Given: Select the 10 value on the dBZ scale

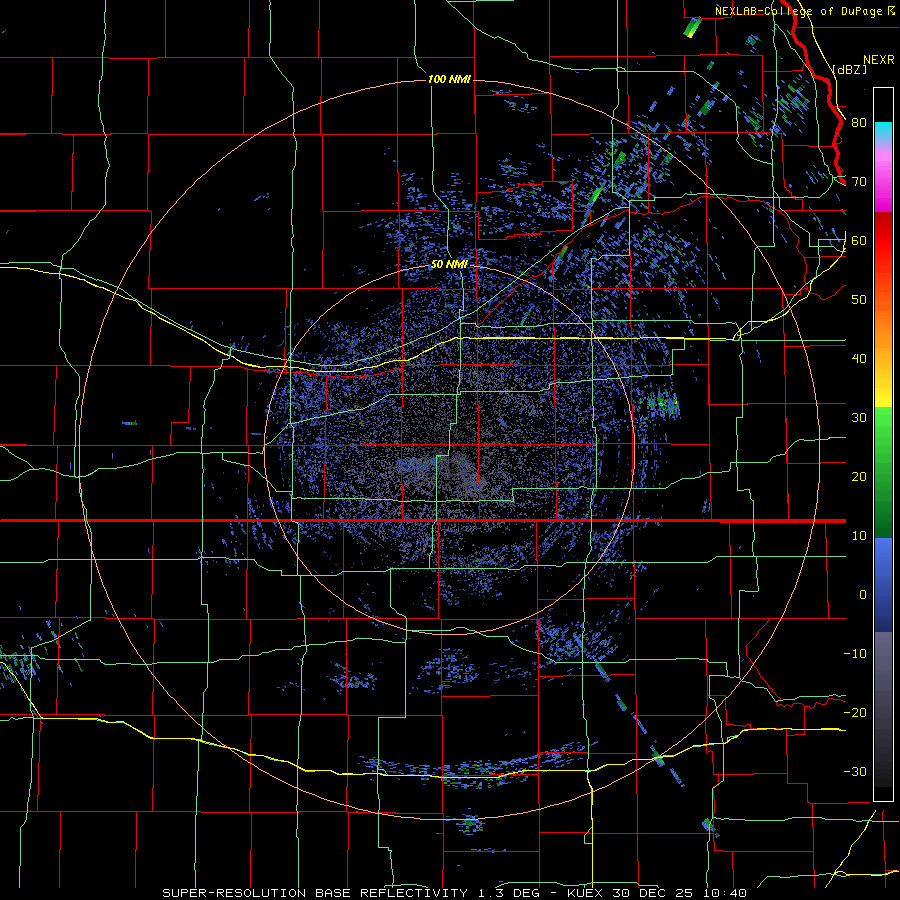Looking at the screenshot, I should [x=859, y=536].
